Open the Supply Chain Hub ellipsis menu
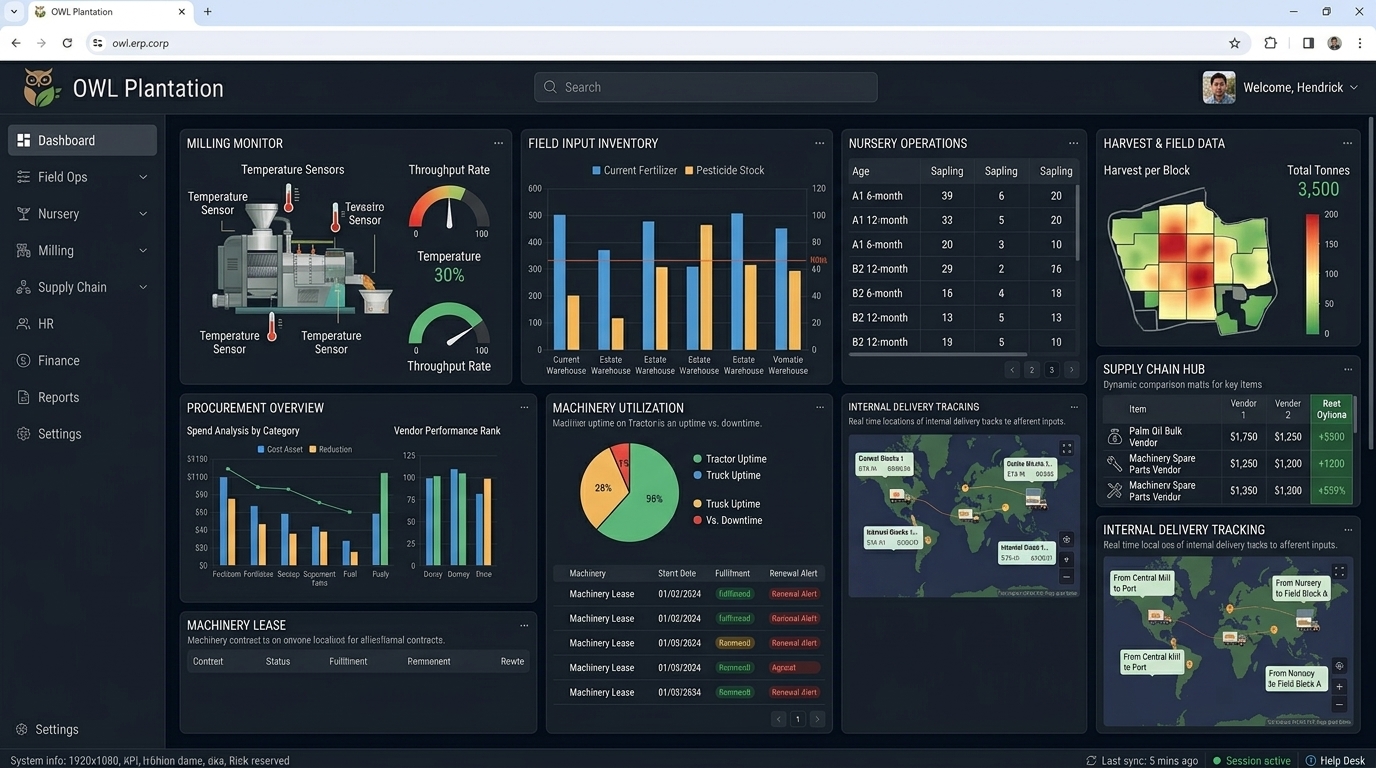The image size is (1376, 768). 1347,369
